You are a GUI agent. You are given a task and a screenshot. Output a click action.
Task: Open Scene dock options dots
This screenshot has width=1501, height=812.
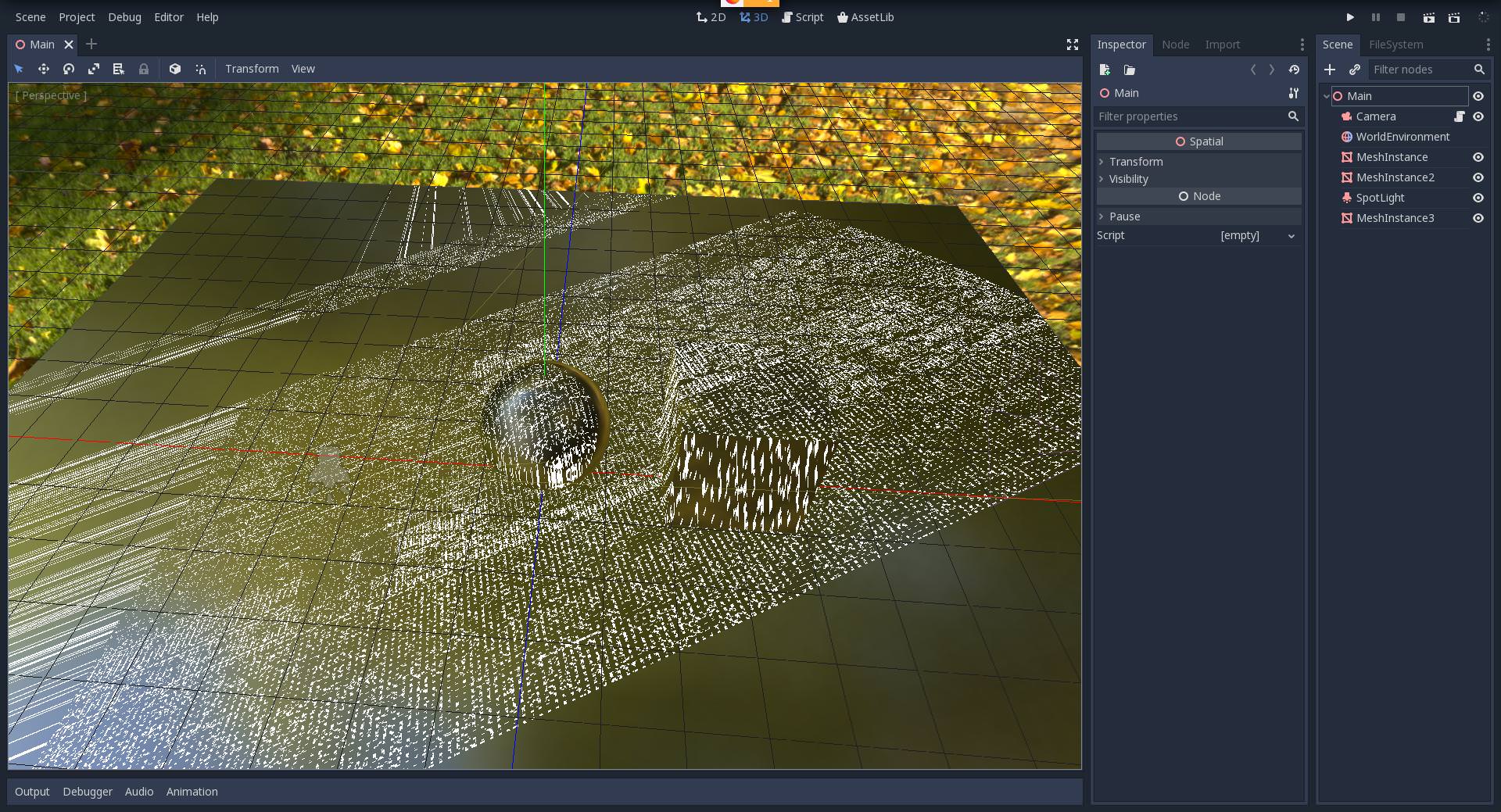[x=1488, y=45]
